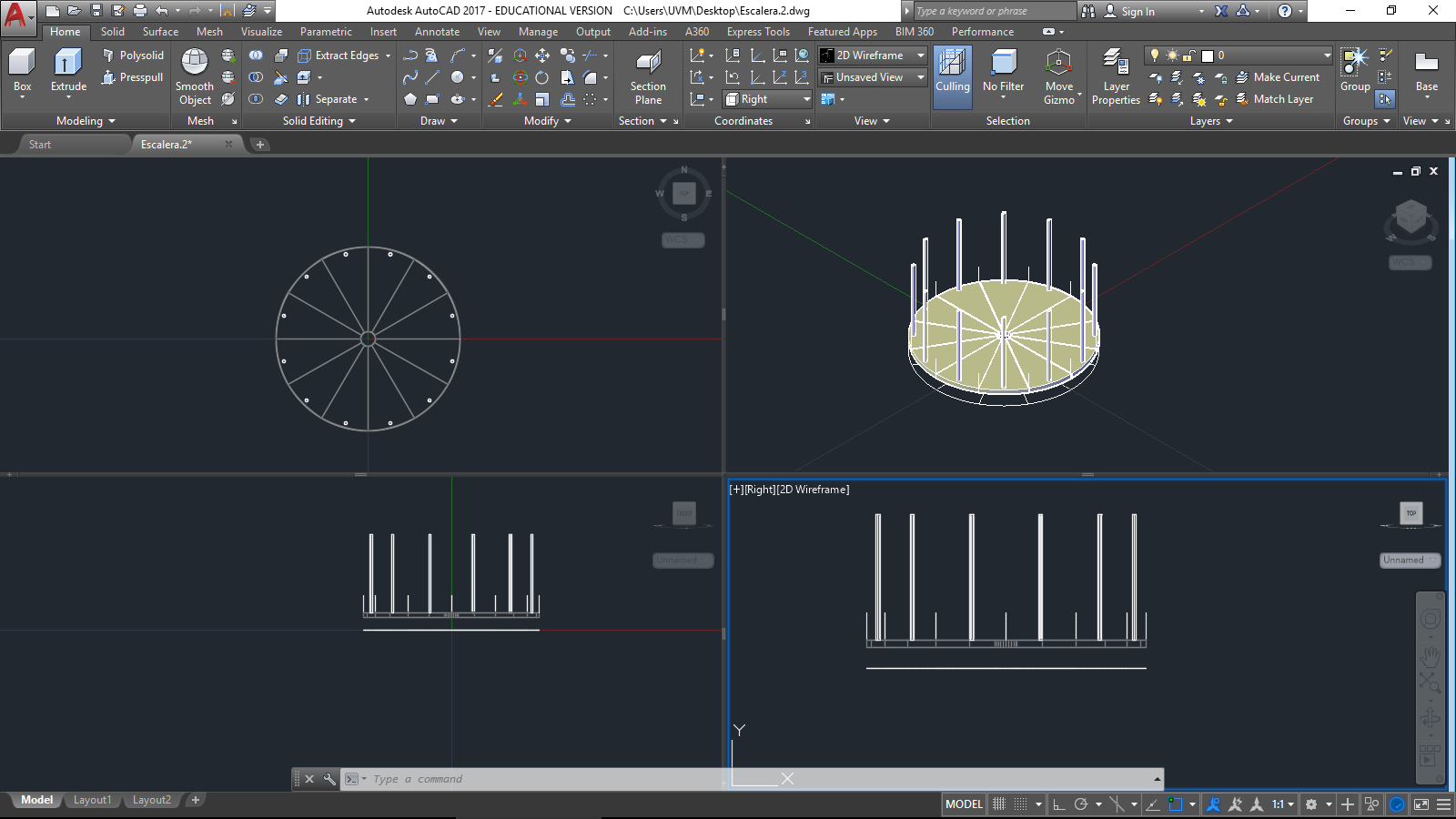Viewport: 1456px width, 819px height.
Task: Click the Match Layer button
Action: point(1274,99)
